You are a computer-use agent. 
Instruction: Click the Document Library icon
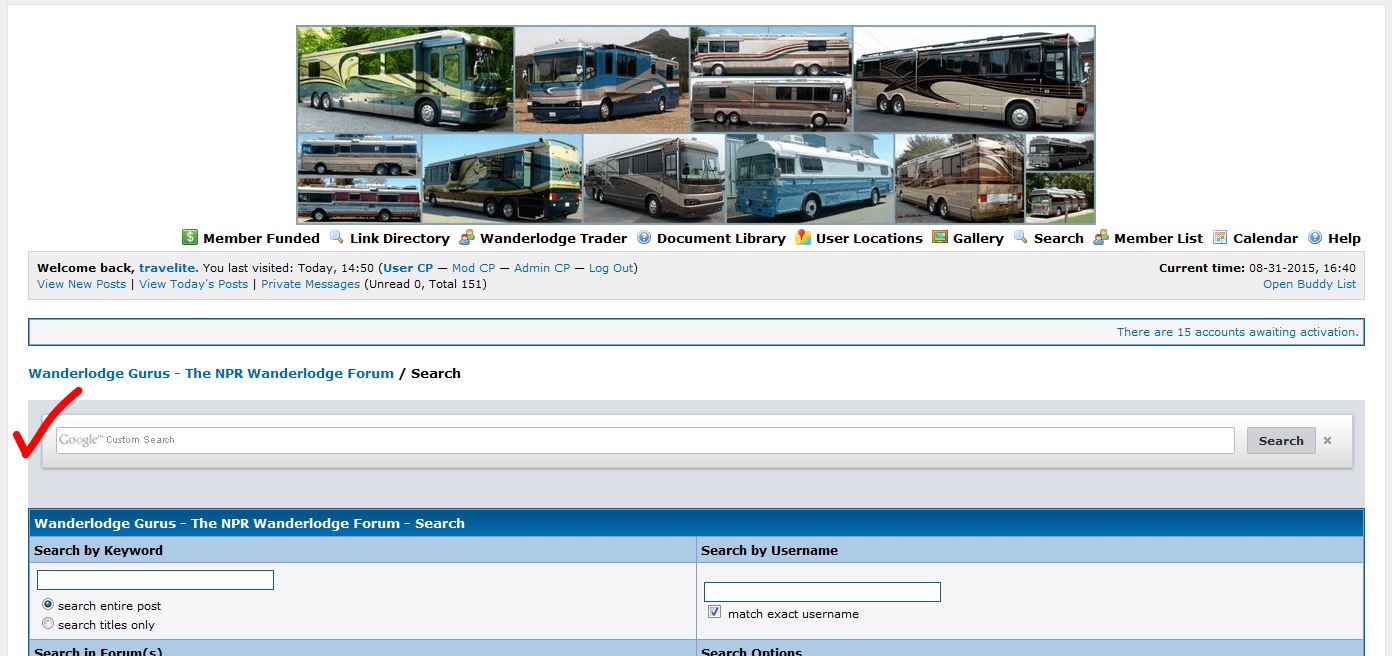click(x=644, y=238)
